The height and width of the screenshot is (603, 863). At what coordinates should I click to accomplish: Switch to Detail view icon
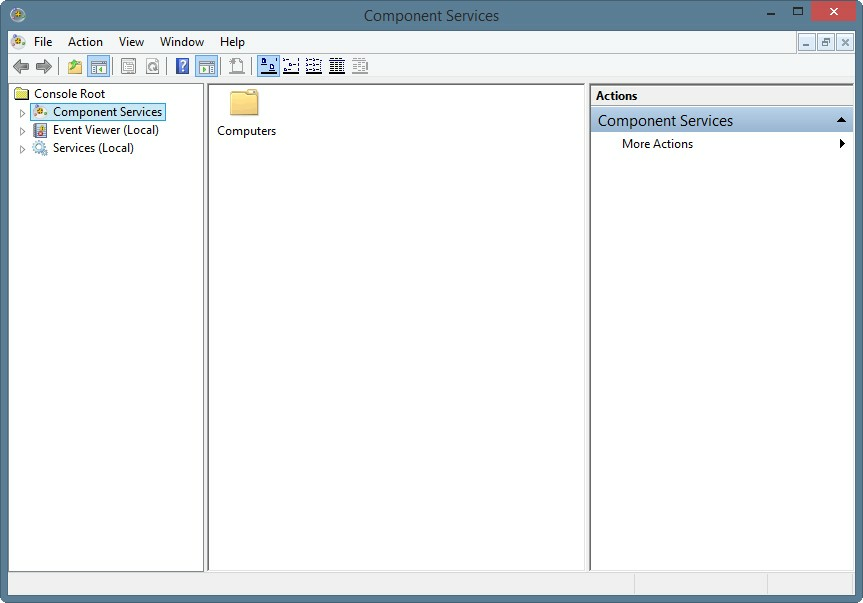[x=337, y=67]
